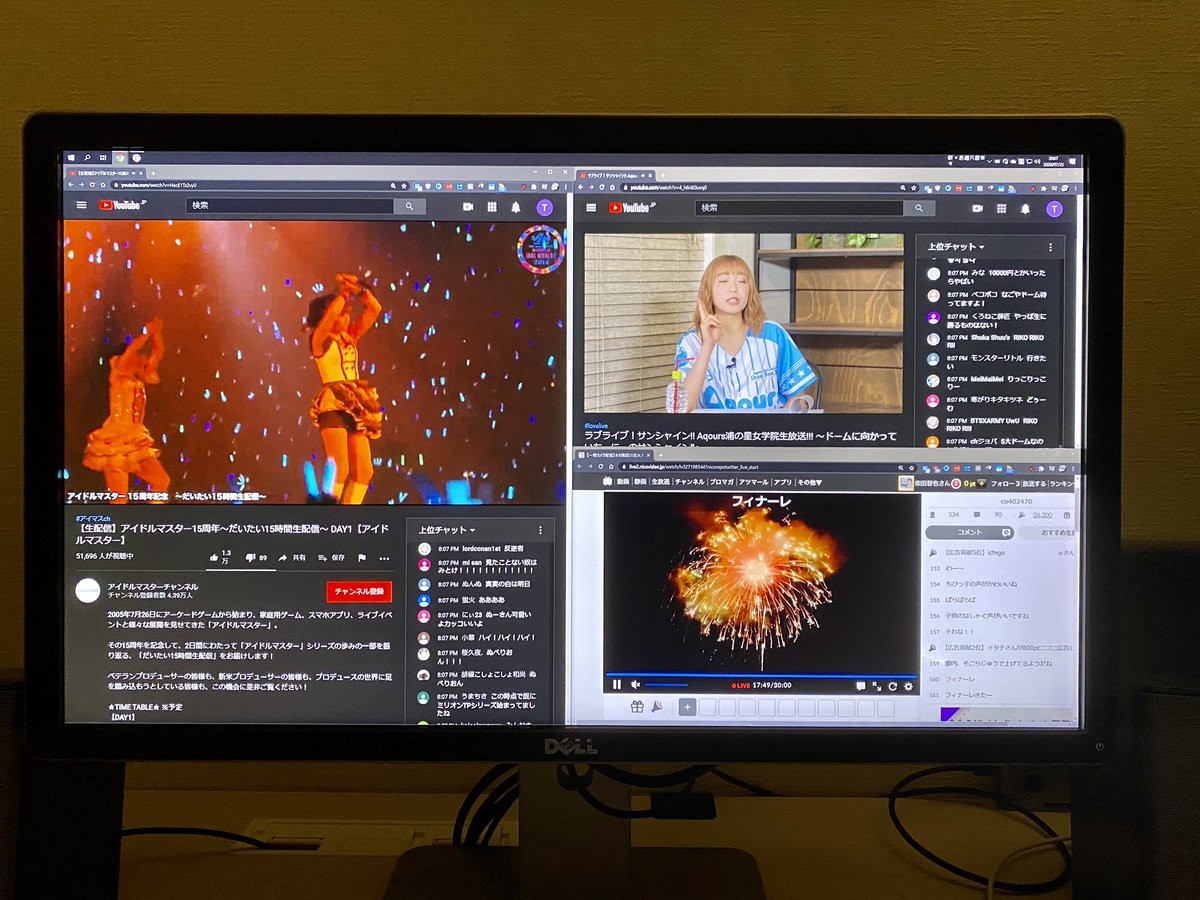The image size is (1200, 900).
Task: Click the #アイマスch hashtag link
Action: pos(93,519)
